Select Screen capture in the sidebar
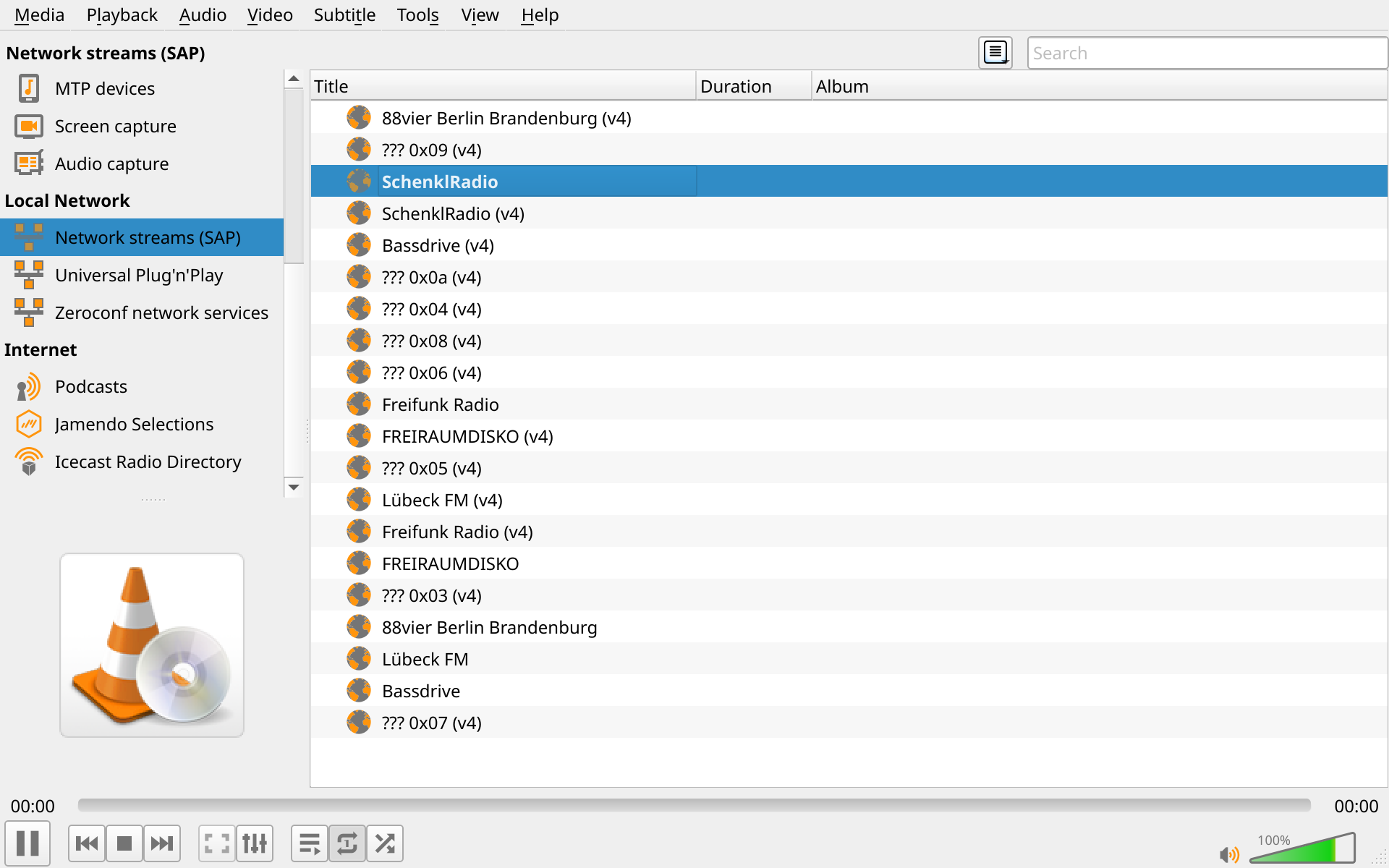 coord(142,126)
